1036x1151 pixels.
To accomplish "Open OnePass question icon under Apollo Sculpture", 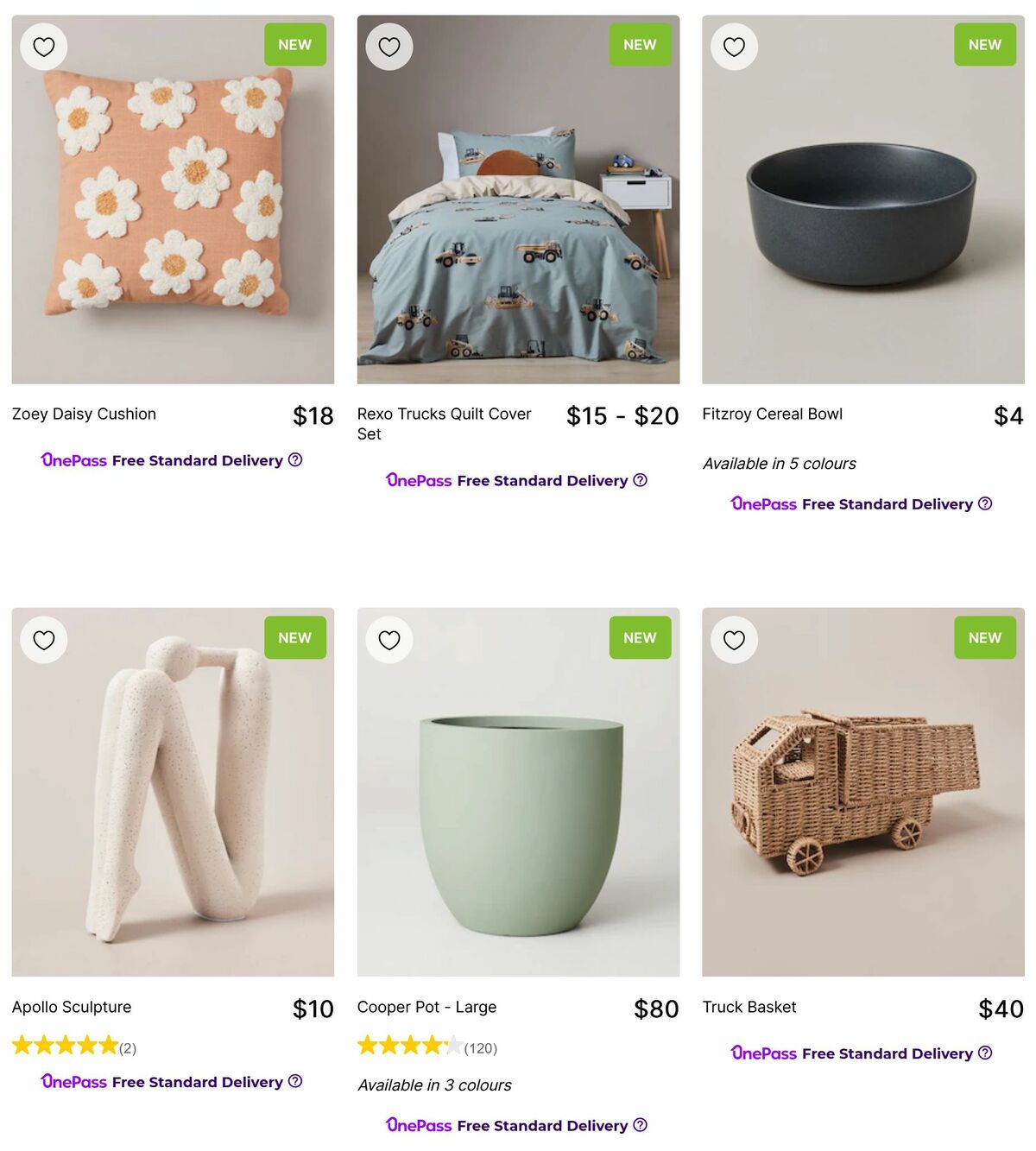I will click(295, 1081).
